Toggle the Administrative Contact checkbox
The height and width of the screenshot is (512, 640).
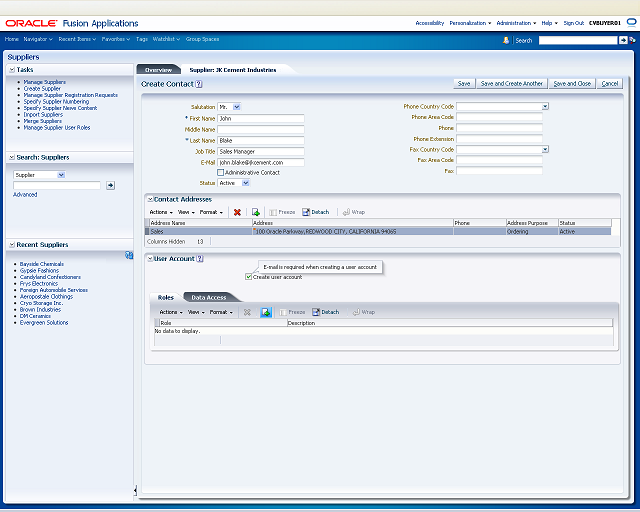pos(220,173)
